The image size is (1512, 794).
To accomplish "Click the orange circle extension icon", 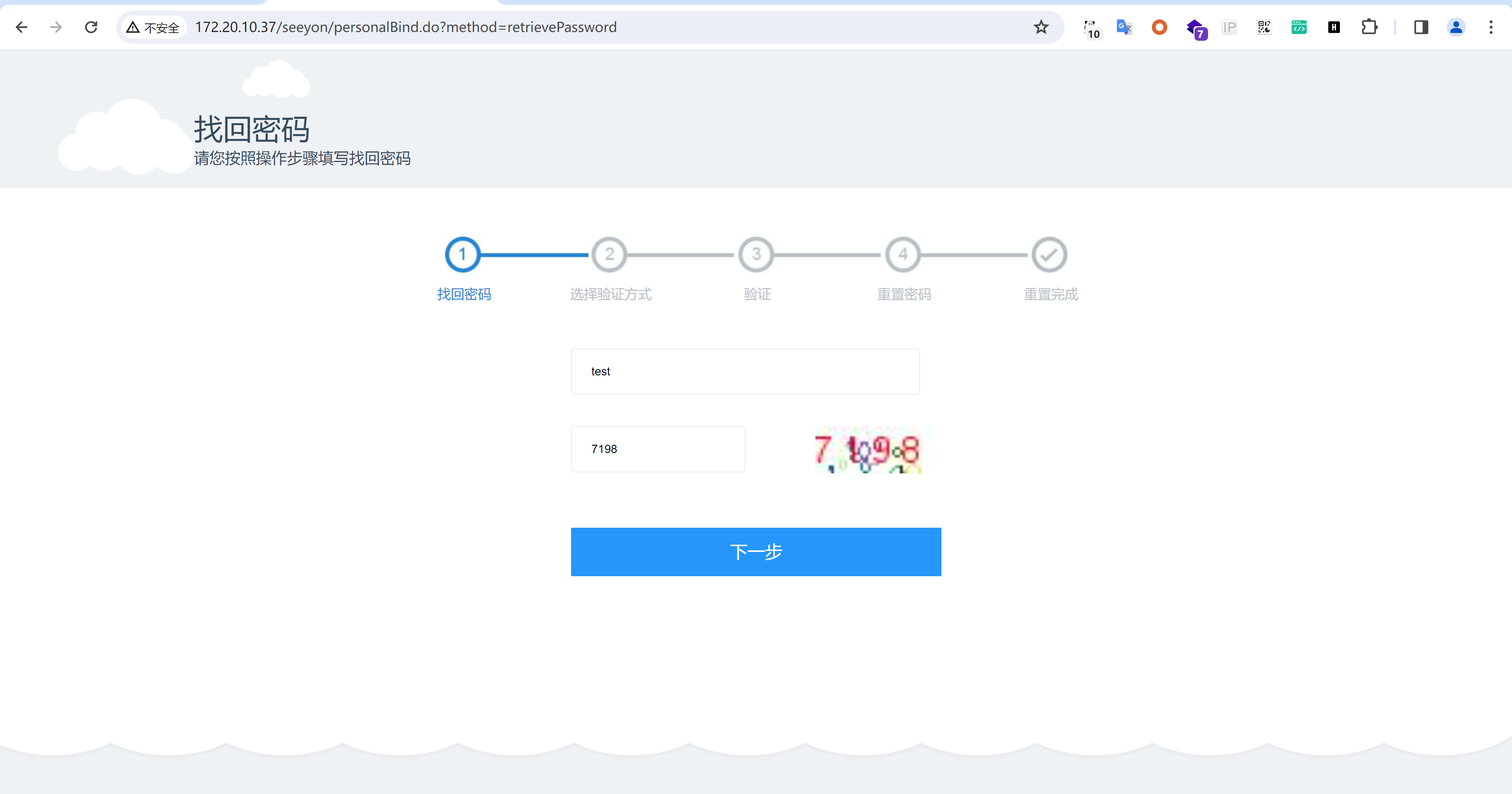I will coord(1159,27).
